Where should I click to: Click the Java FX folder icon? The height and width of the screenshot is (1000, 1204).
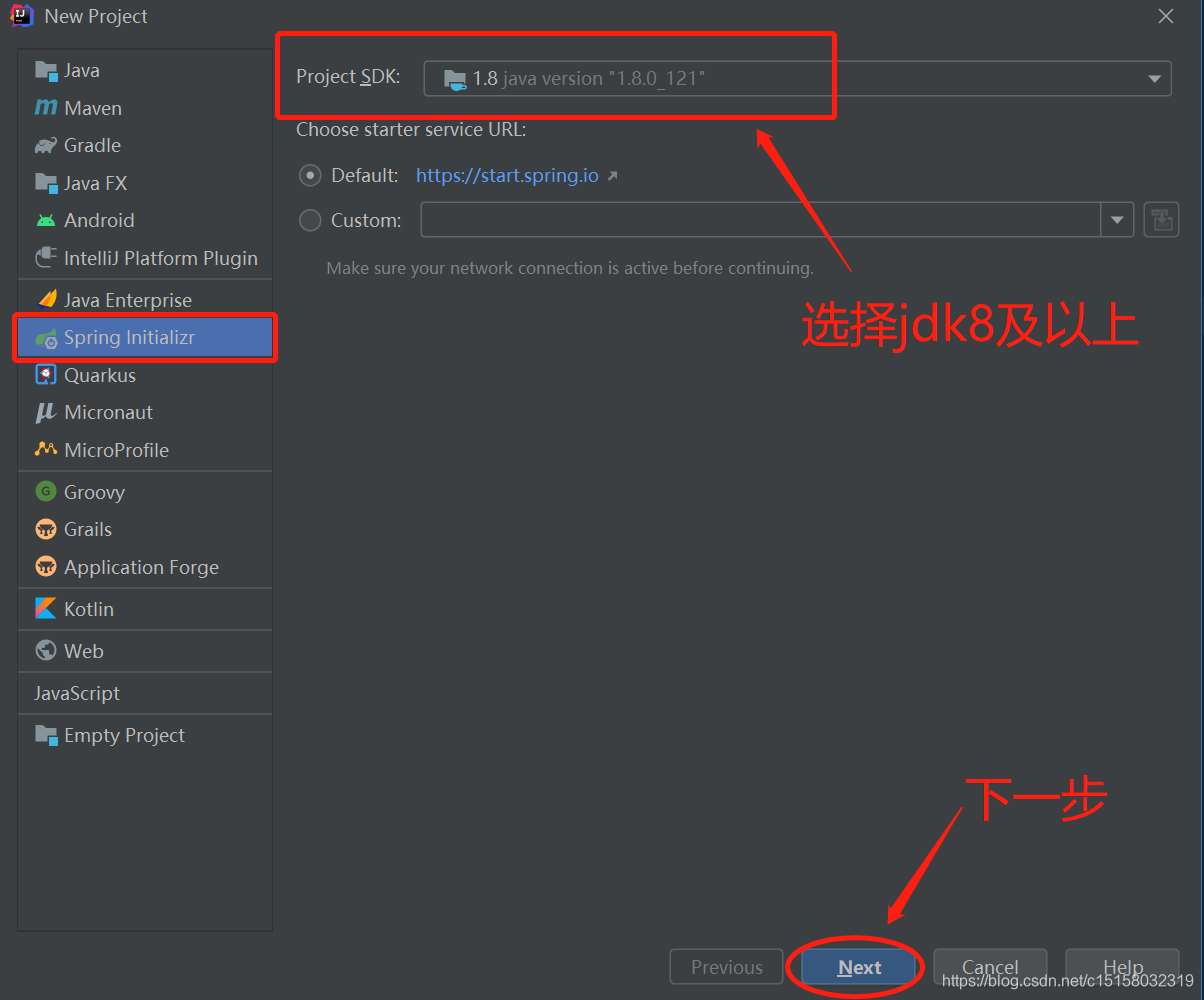[46, 183]
